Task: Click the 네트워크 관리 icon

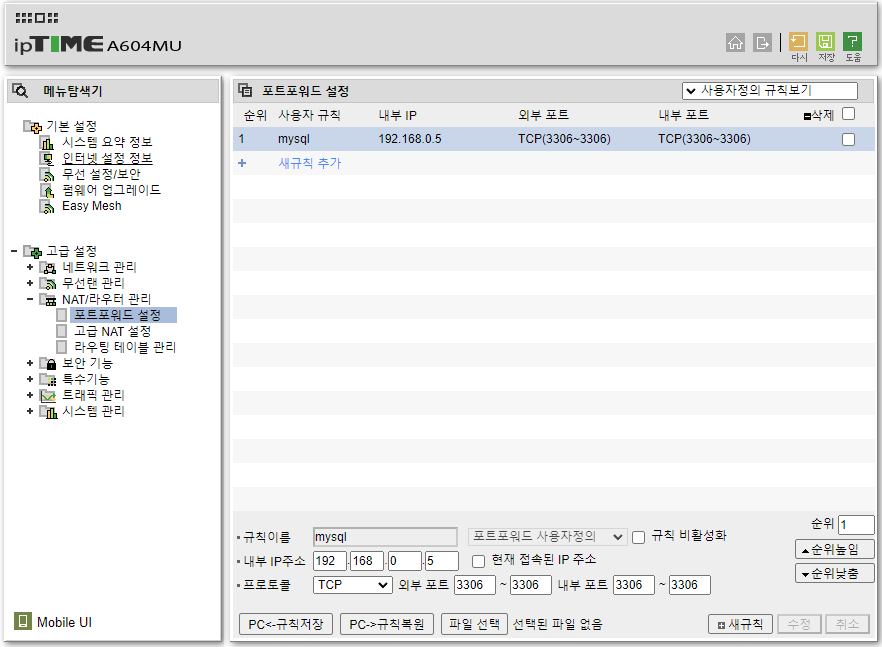Action: tap(48, 267)
